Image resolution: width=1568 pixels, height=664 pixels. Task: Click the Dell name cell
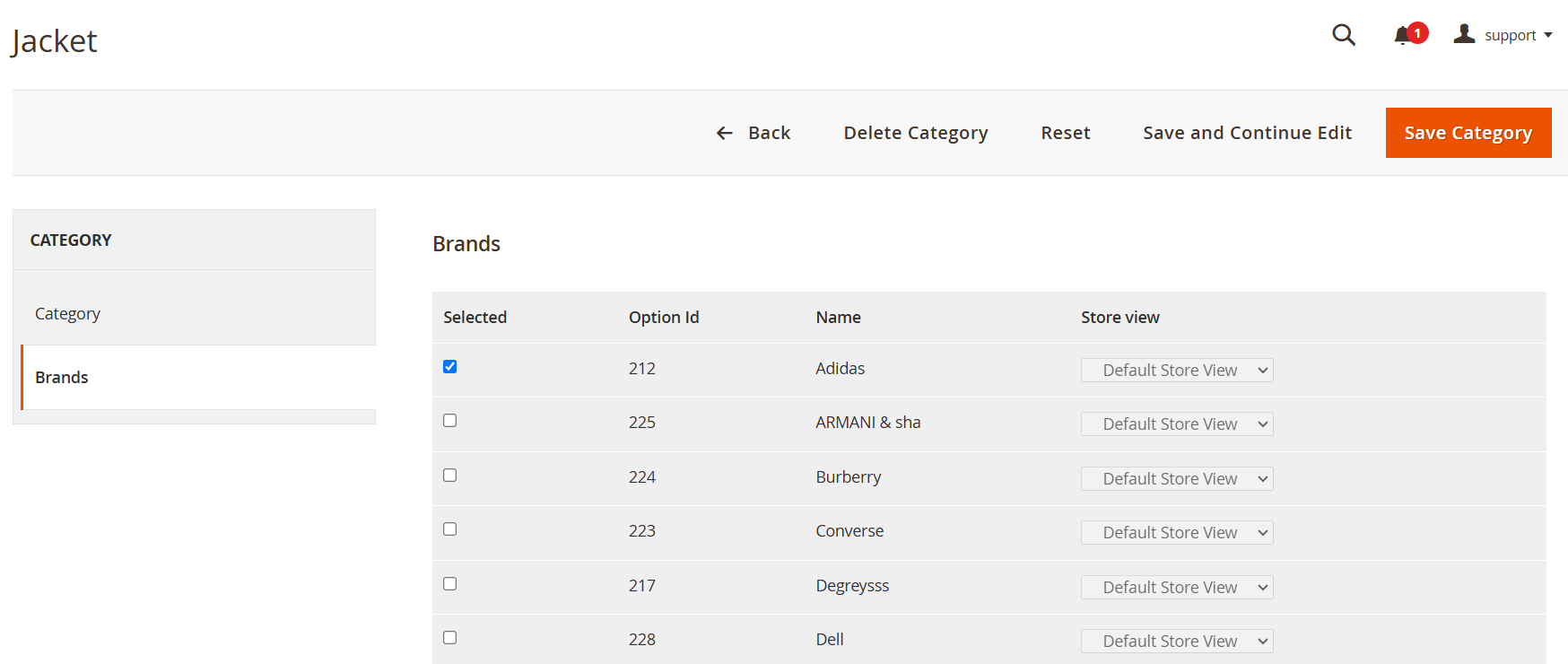click(830, 640)
